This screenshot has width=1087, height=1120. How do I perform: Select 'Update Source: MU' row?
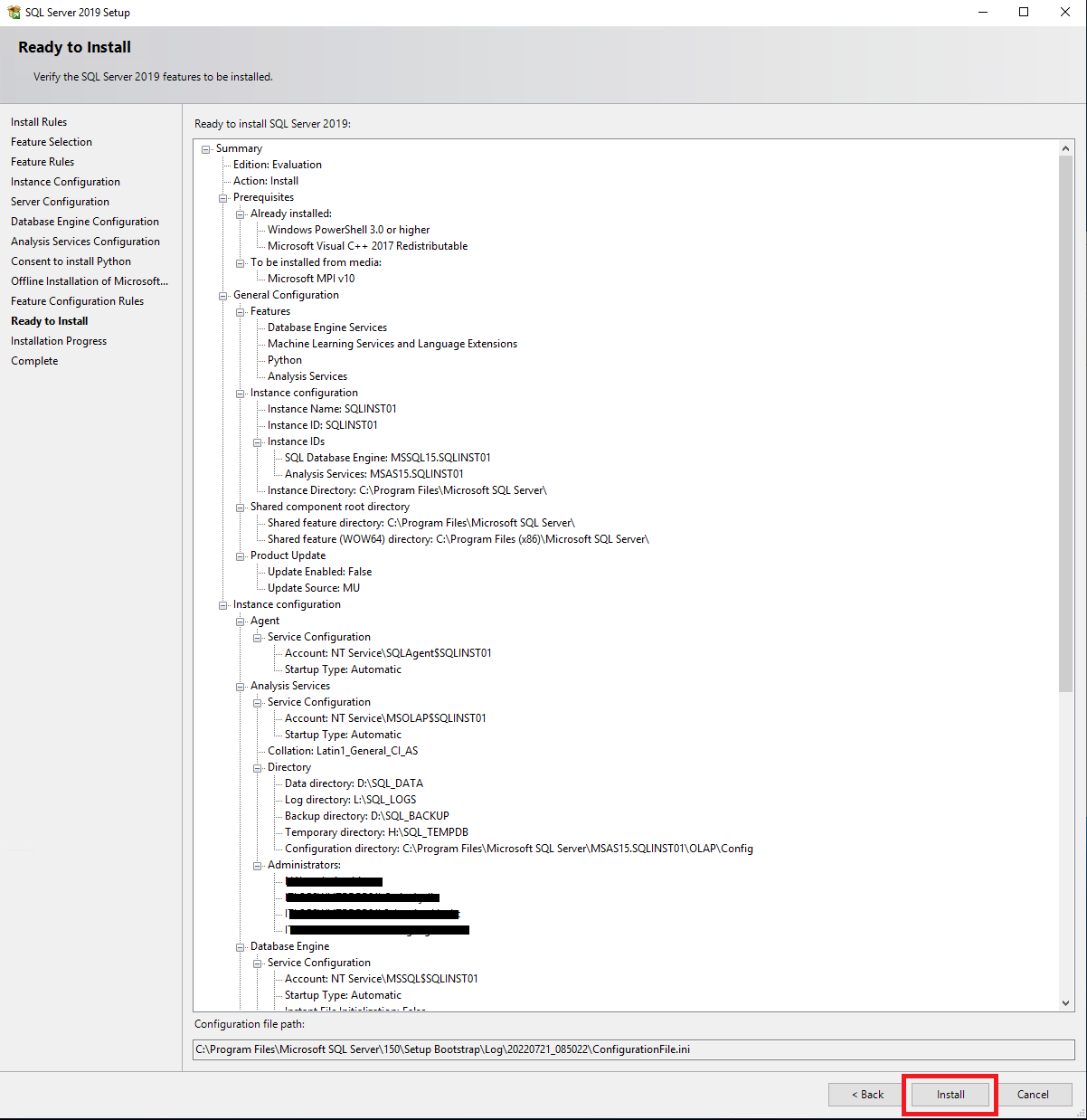314,588
